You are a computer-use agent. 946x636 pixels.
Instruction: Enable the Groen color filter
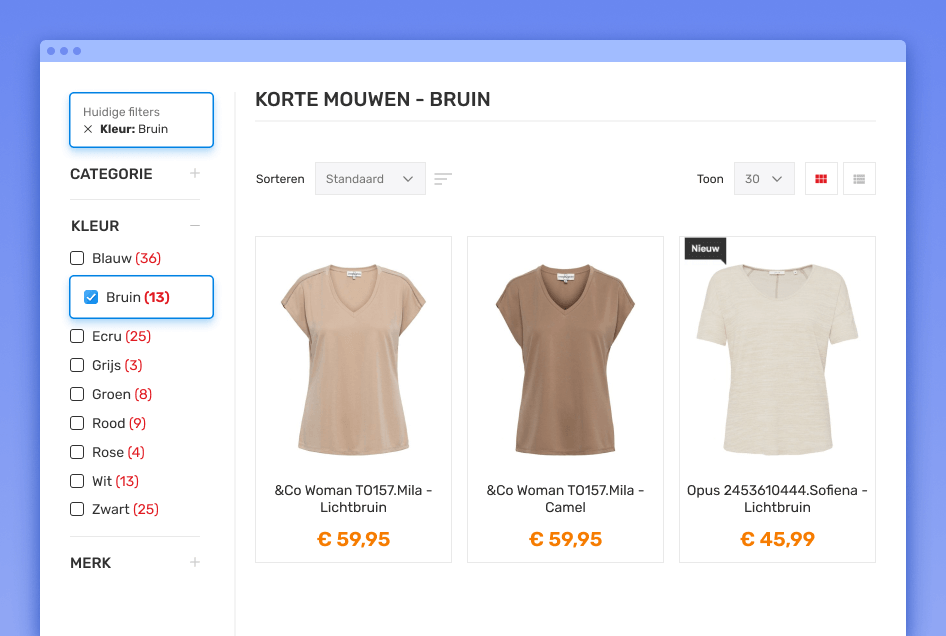77,394
